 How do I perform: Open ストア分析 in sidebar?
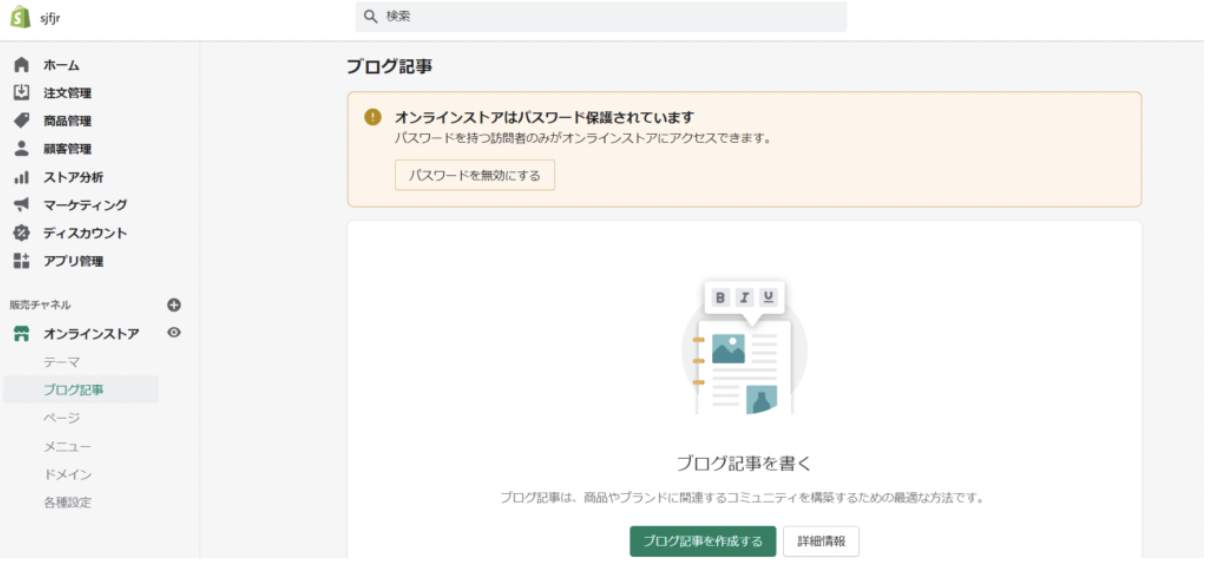coord(73,177)
